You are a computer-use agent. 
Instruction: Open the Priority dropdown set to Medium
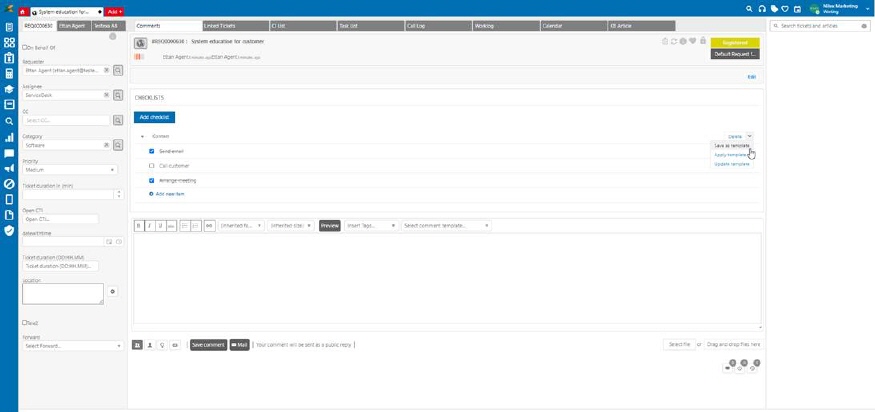coord(72,170)
